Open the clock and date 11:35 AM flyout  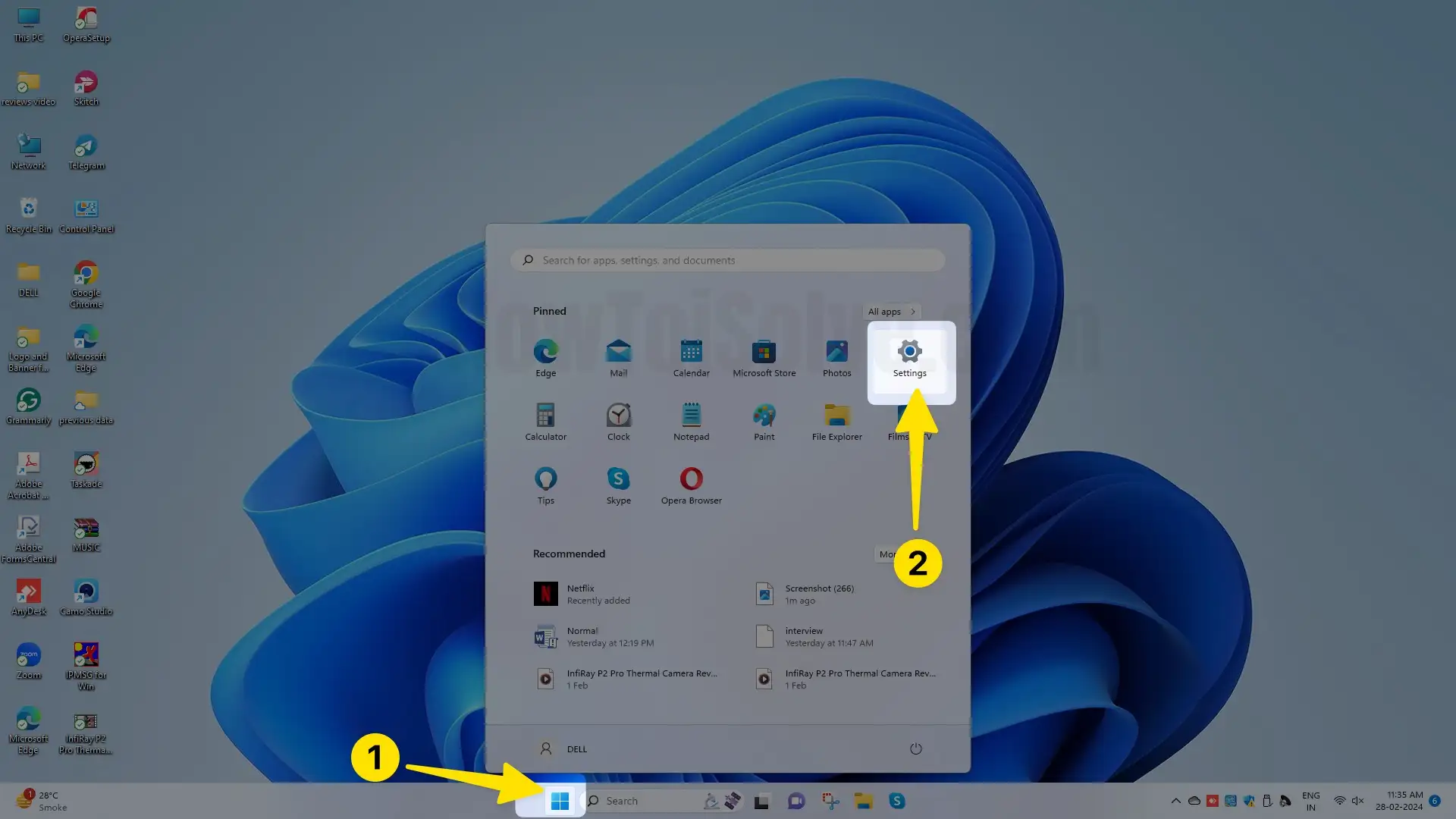(x=1400, y=801)
